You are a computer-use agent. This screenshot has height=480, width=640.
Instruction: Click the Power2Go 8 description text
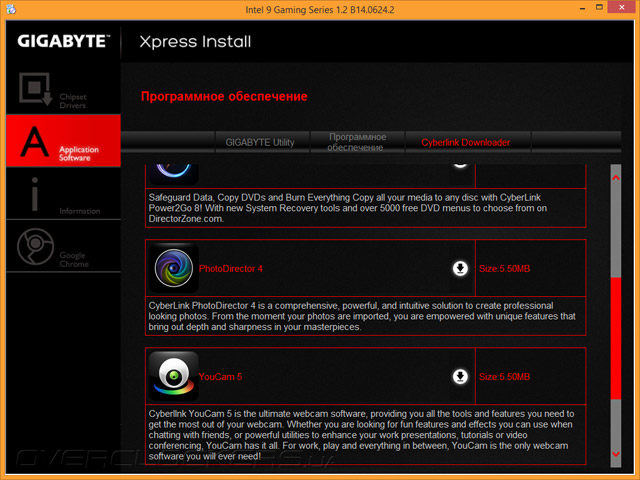click(x=348, y=208)
